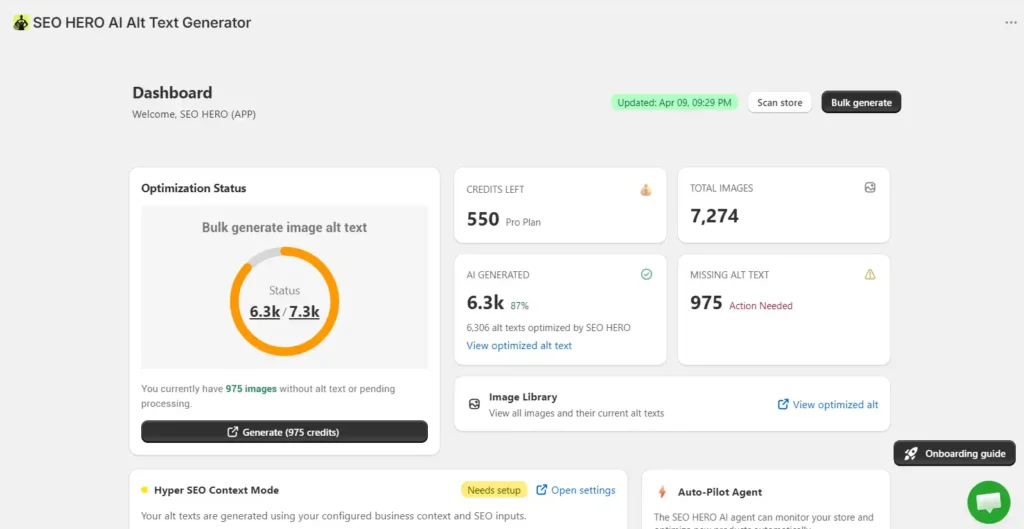This screenshot has width=1024, height=529.
Task: Click the green checkmark icon in AI Generated
Action: point(646,275)
